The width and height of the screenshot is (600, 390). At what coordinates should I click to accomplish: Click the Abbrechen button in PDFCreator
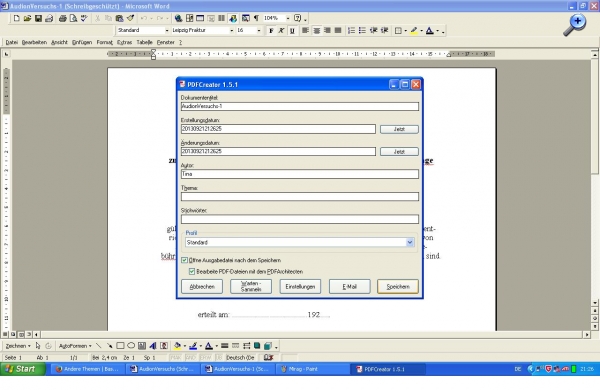point(202,286)
